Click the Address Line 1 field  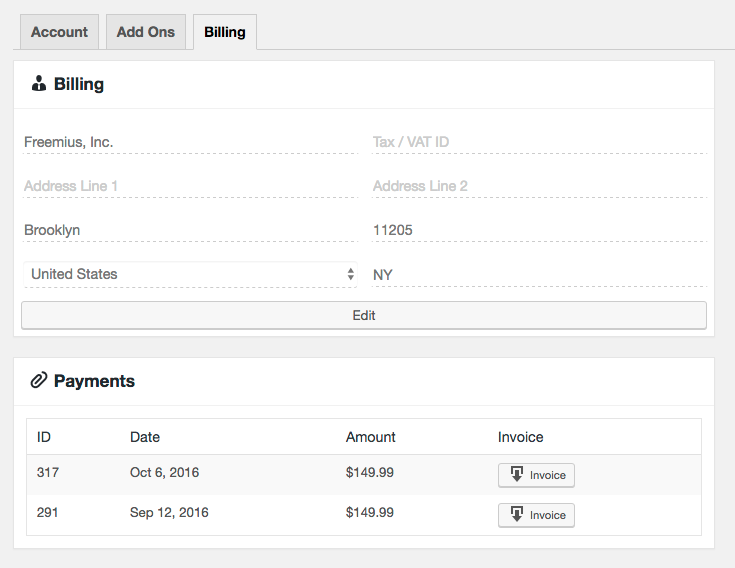[189, 186]
